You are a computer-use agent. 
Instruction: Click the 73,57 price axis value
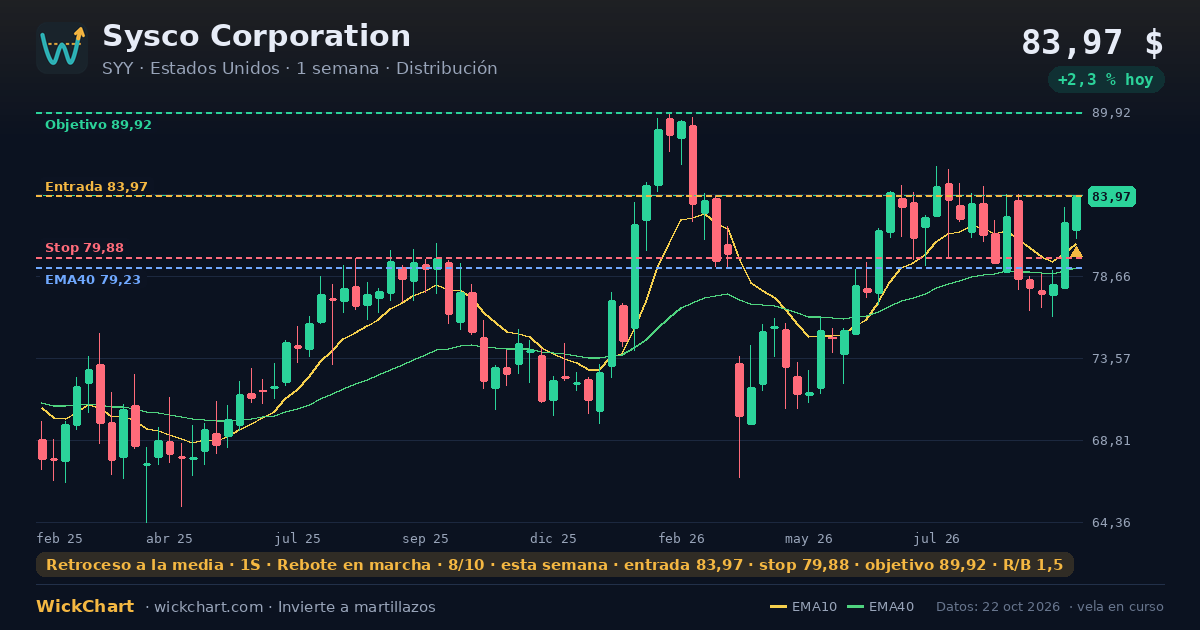pyautogui.click(x=1111, y=358)
